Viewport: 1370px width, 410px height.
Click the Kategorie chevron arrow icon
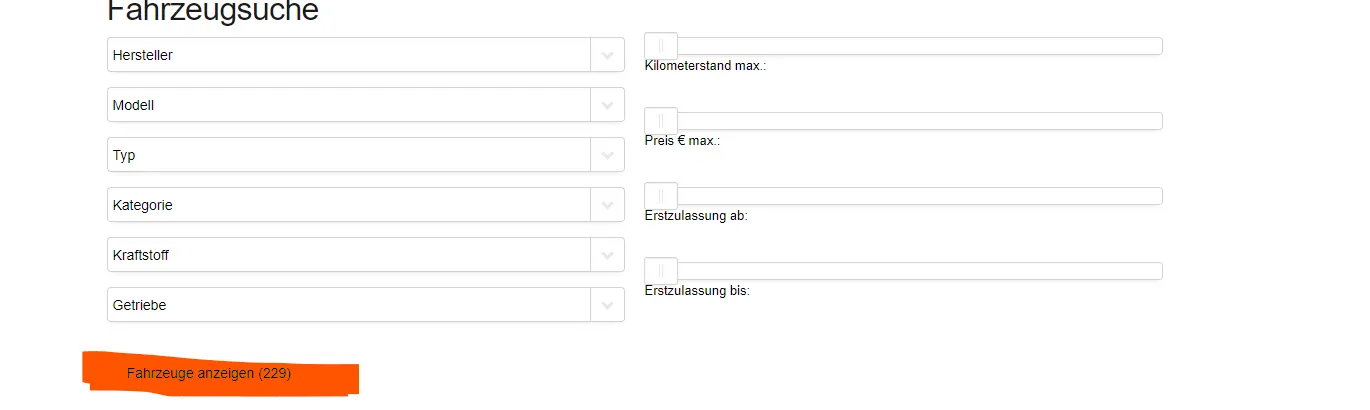[x=607, y=205]
